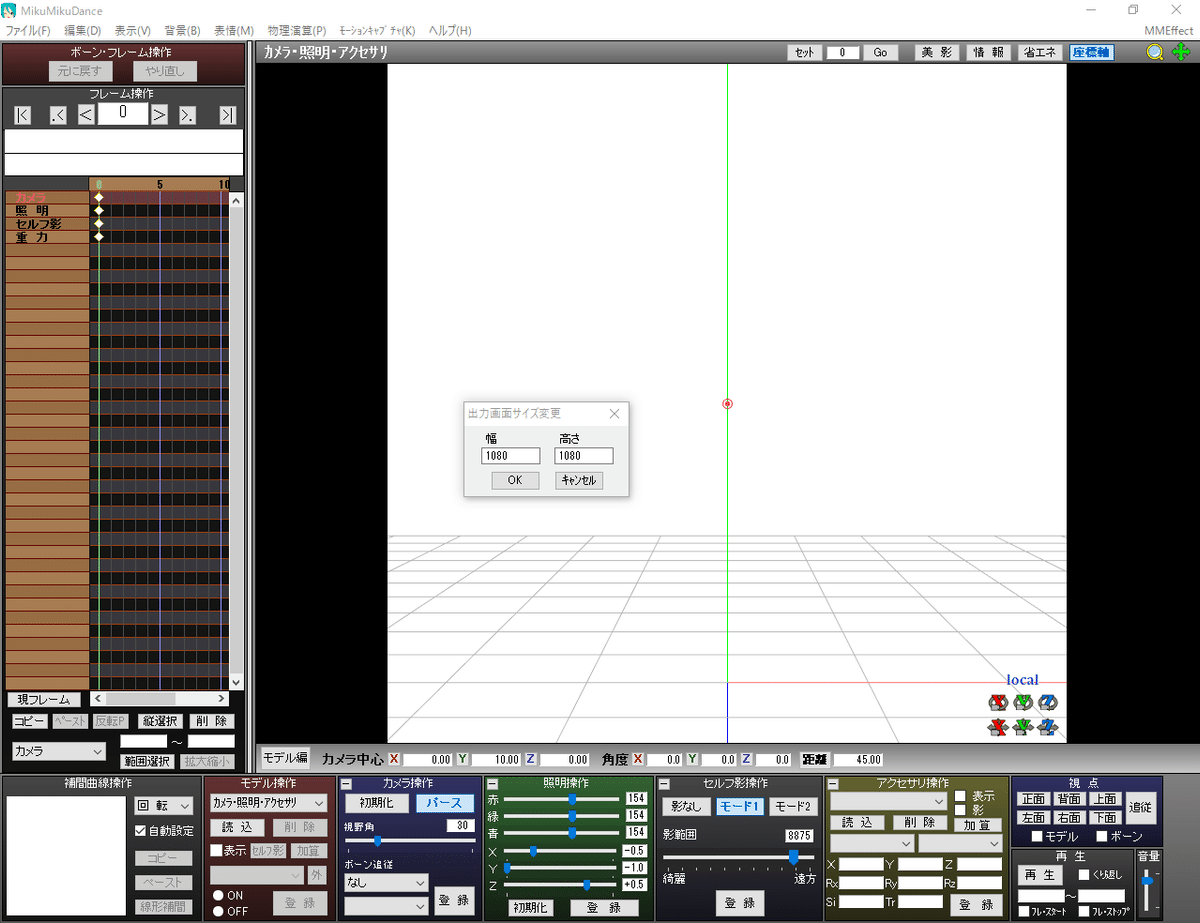Click the camera keyframe diamond at frame 0
This screenshot has width=1200, height=923.
pyautogui.click(x=98, y=198)
